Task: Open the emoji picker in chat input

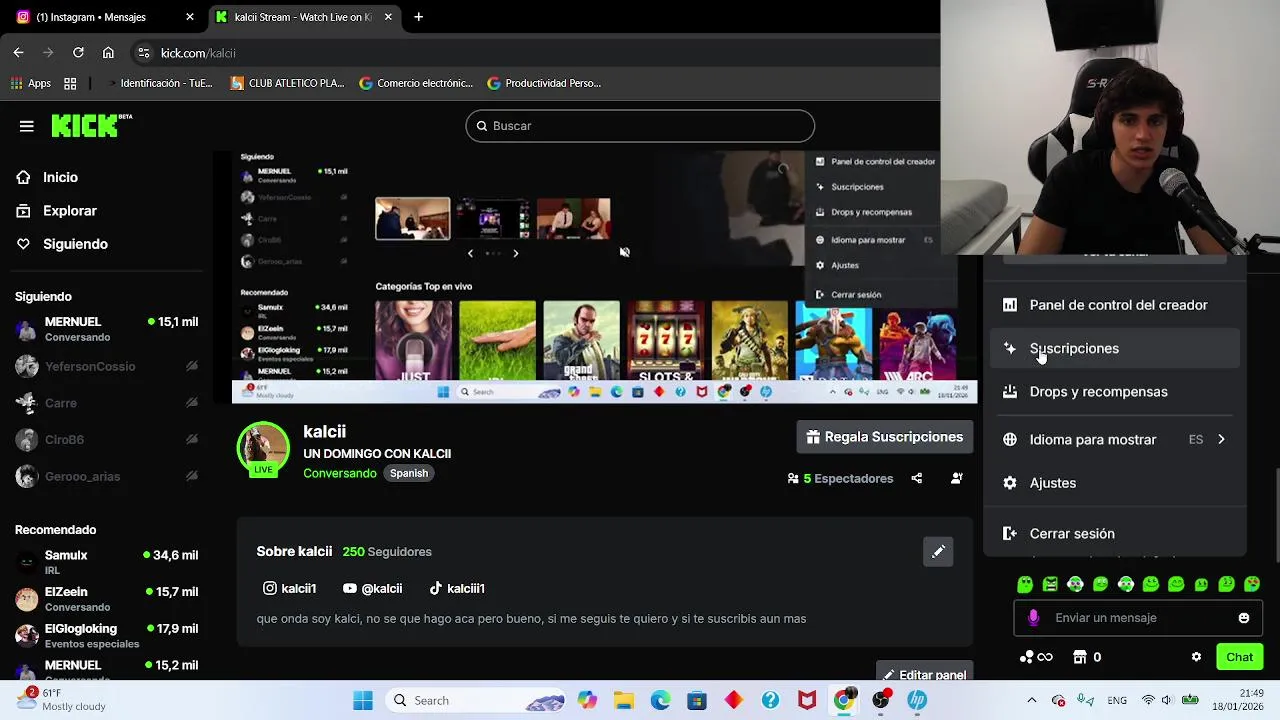Action: (x=1244, y=618)
